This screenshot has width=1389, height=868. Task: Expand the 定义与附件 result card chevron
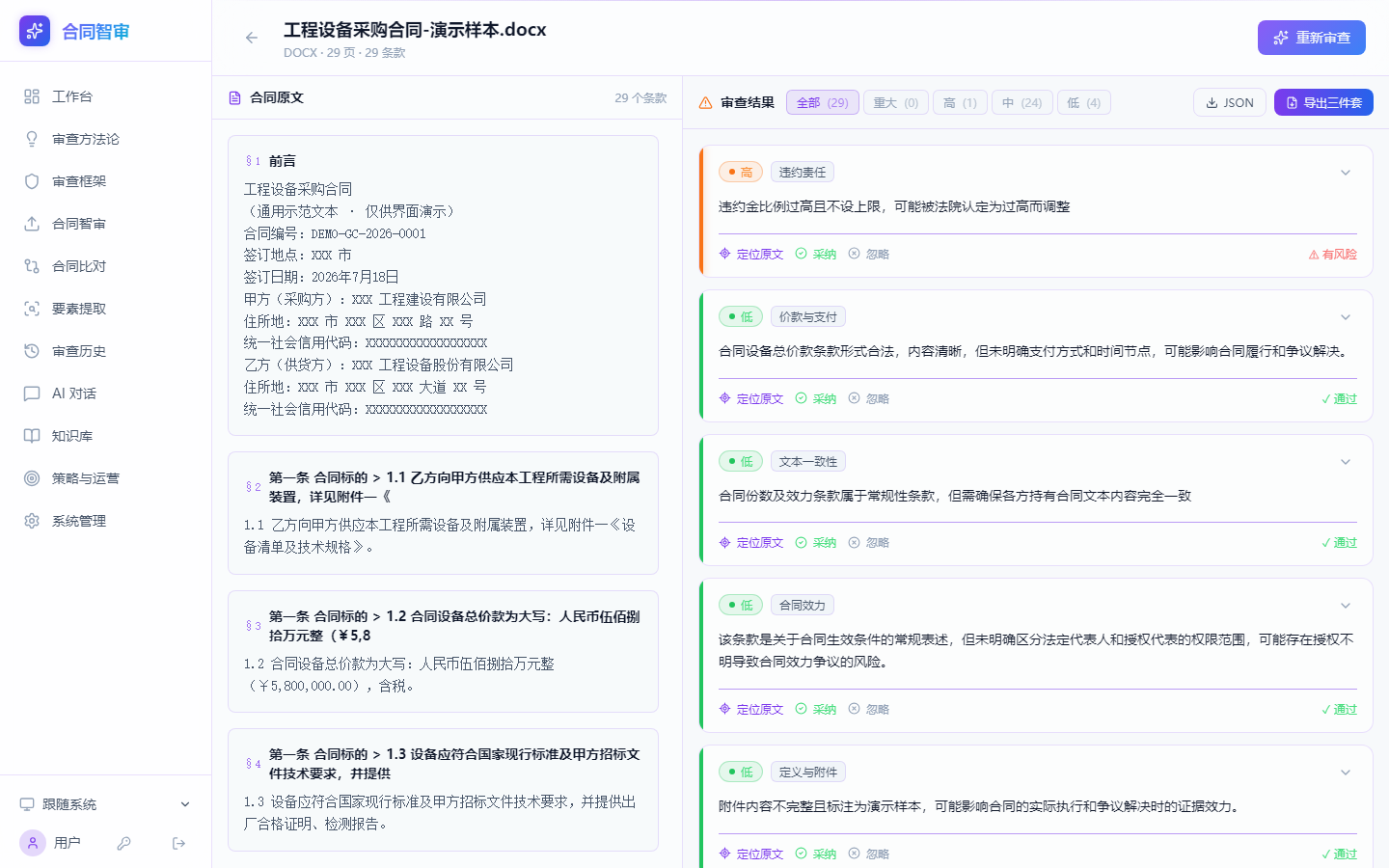click(1346, 773)
